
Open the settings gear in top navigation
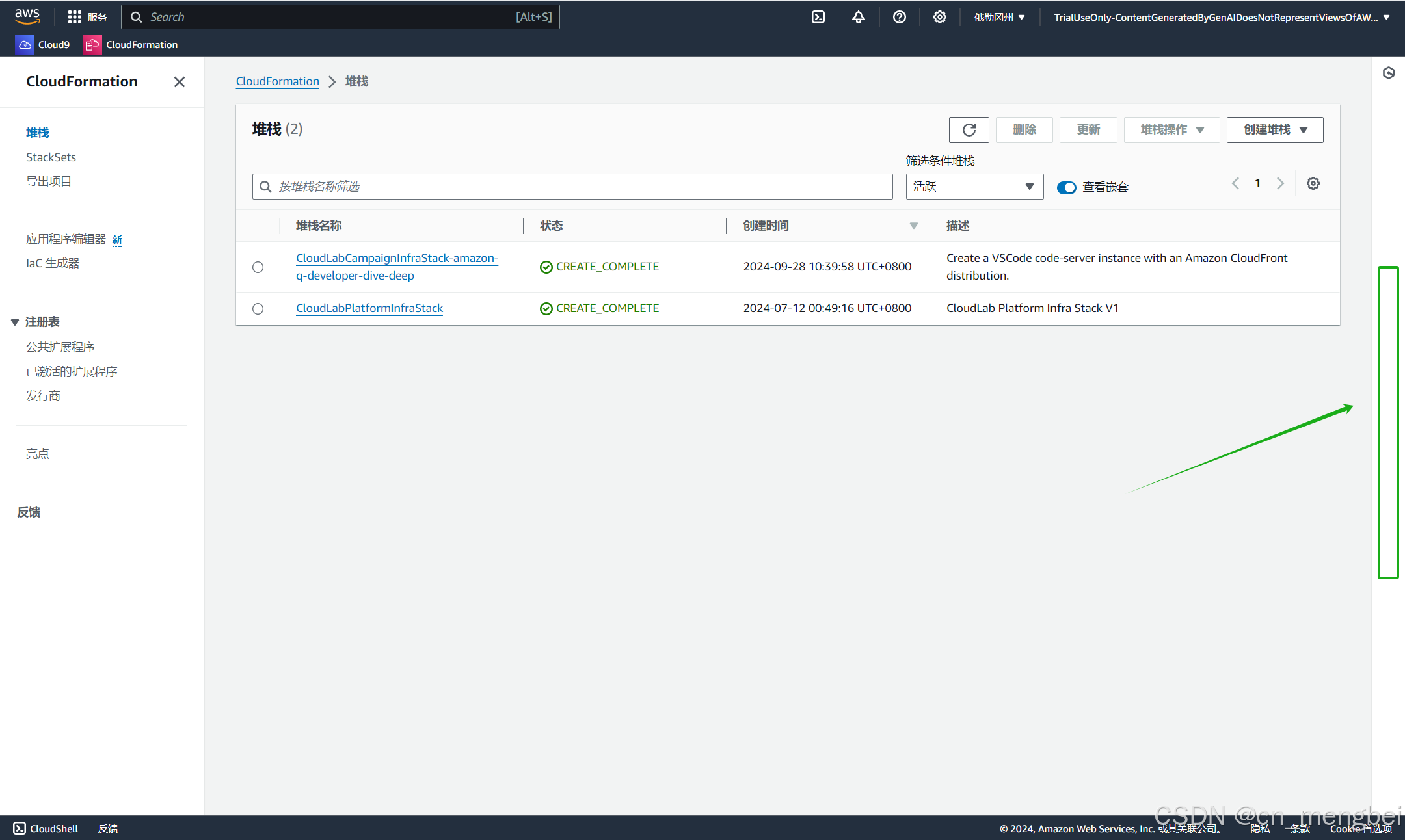(x=940, y=17)
